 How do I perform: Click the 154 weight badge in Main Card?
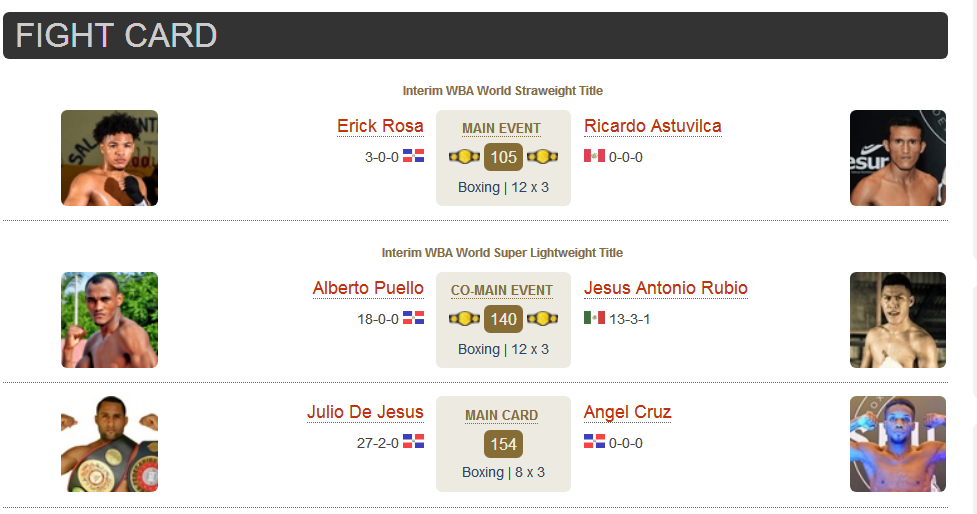coord(503,444)
